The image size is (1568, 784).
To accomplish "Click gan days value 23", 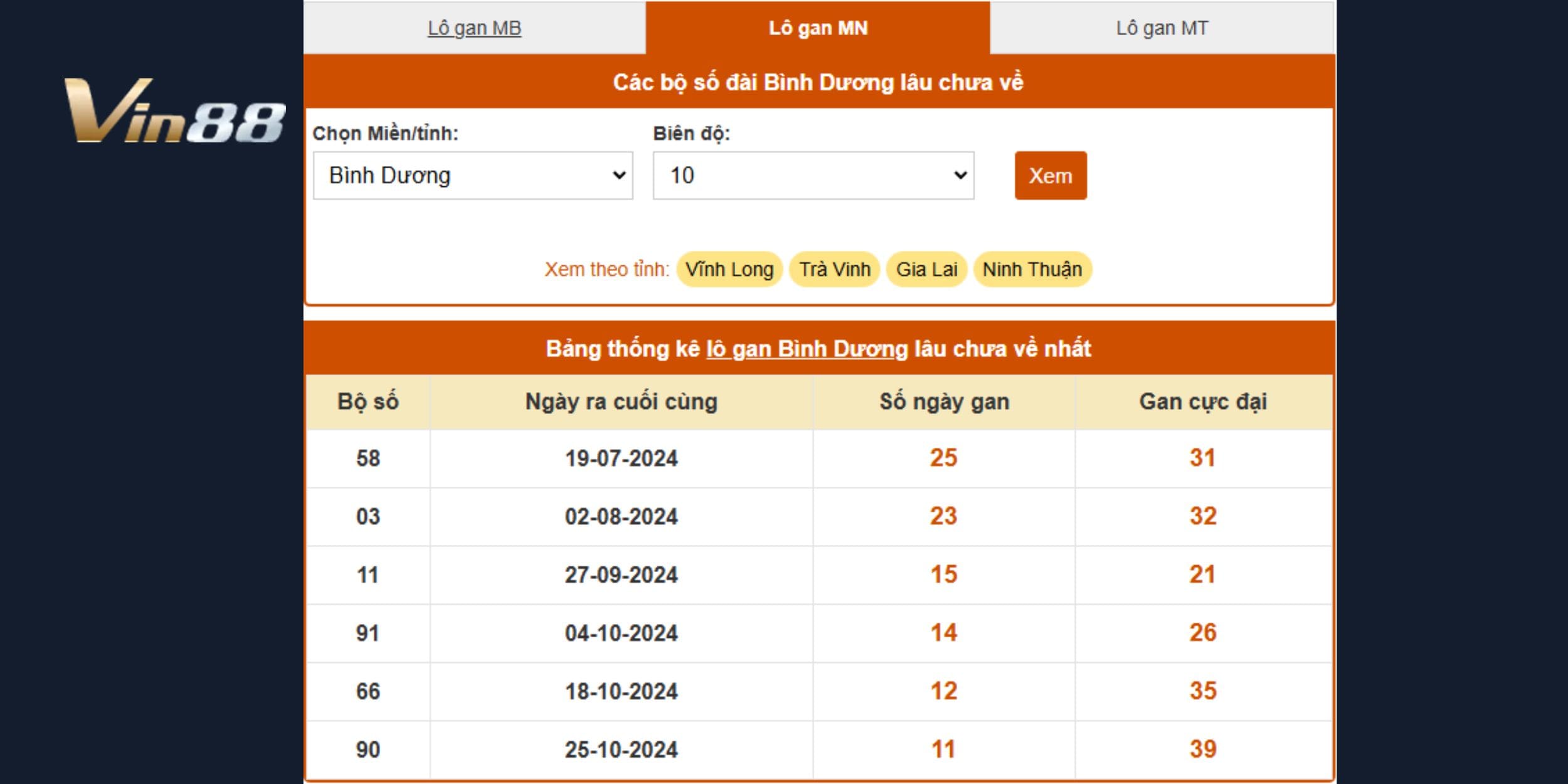I will coord(944,516).
